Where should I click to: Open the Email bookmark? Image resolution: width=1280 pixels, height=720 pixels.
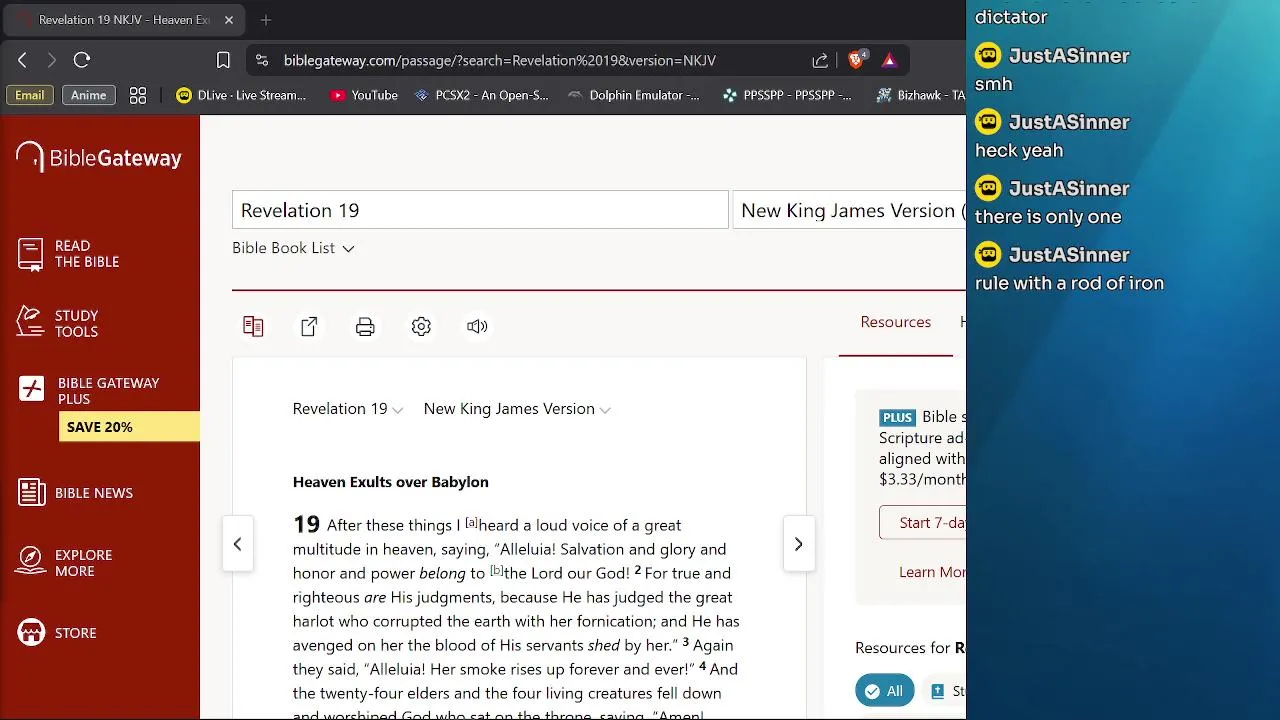tap(29, 95)
